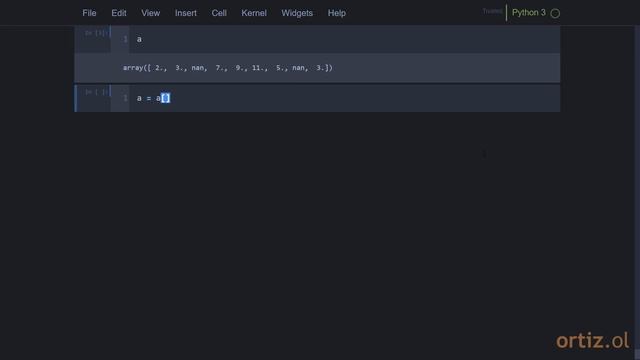The image size is (640, 360).
Task: Click into the code cell 'a = a[]'
Action: click(x=344, y=98)
